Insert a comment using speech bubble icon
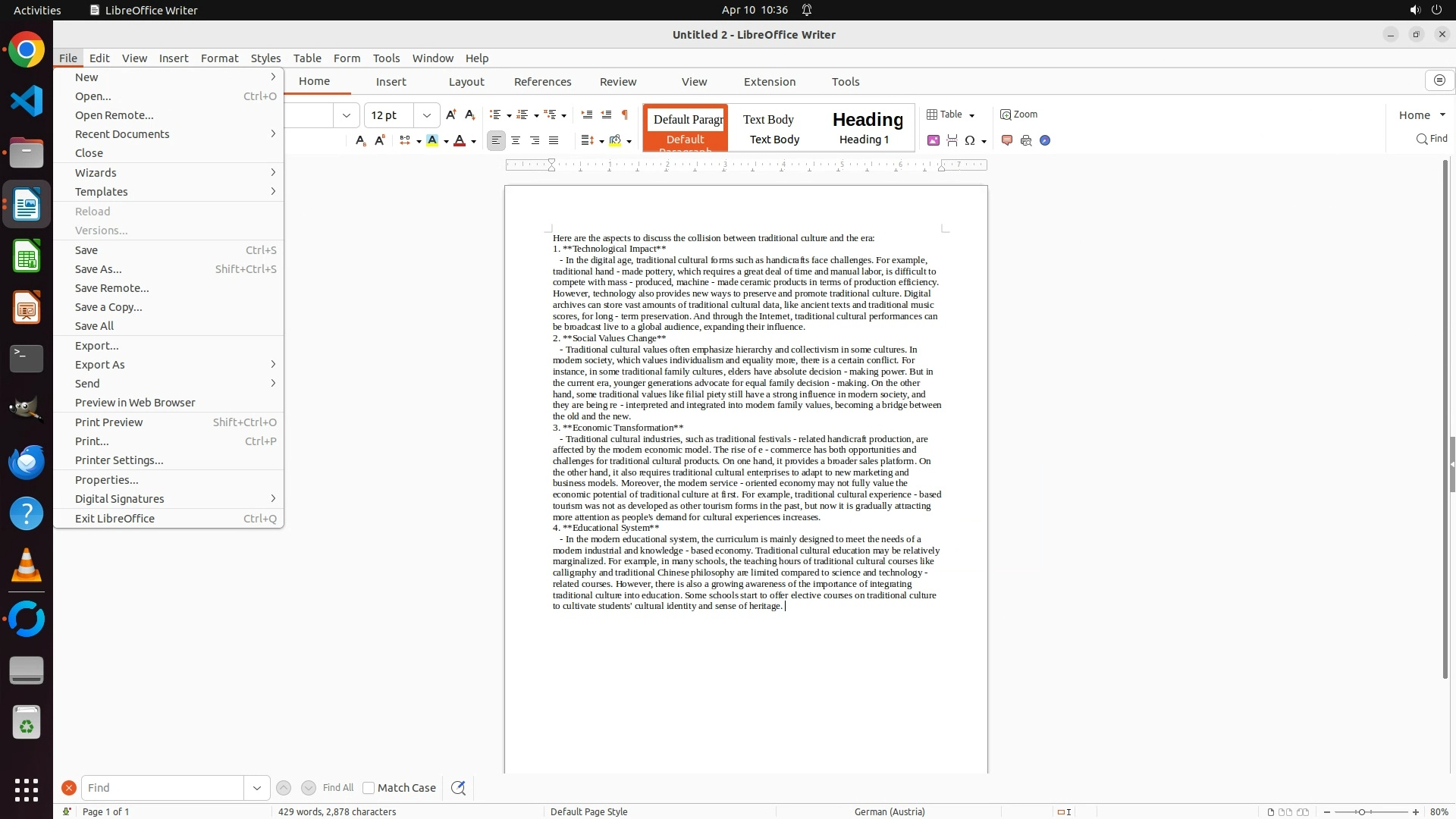1456x819 pixels. point(1007,140)
